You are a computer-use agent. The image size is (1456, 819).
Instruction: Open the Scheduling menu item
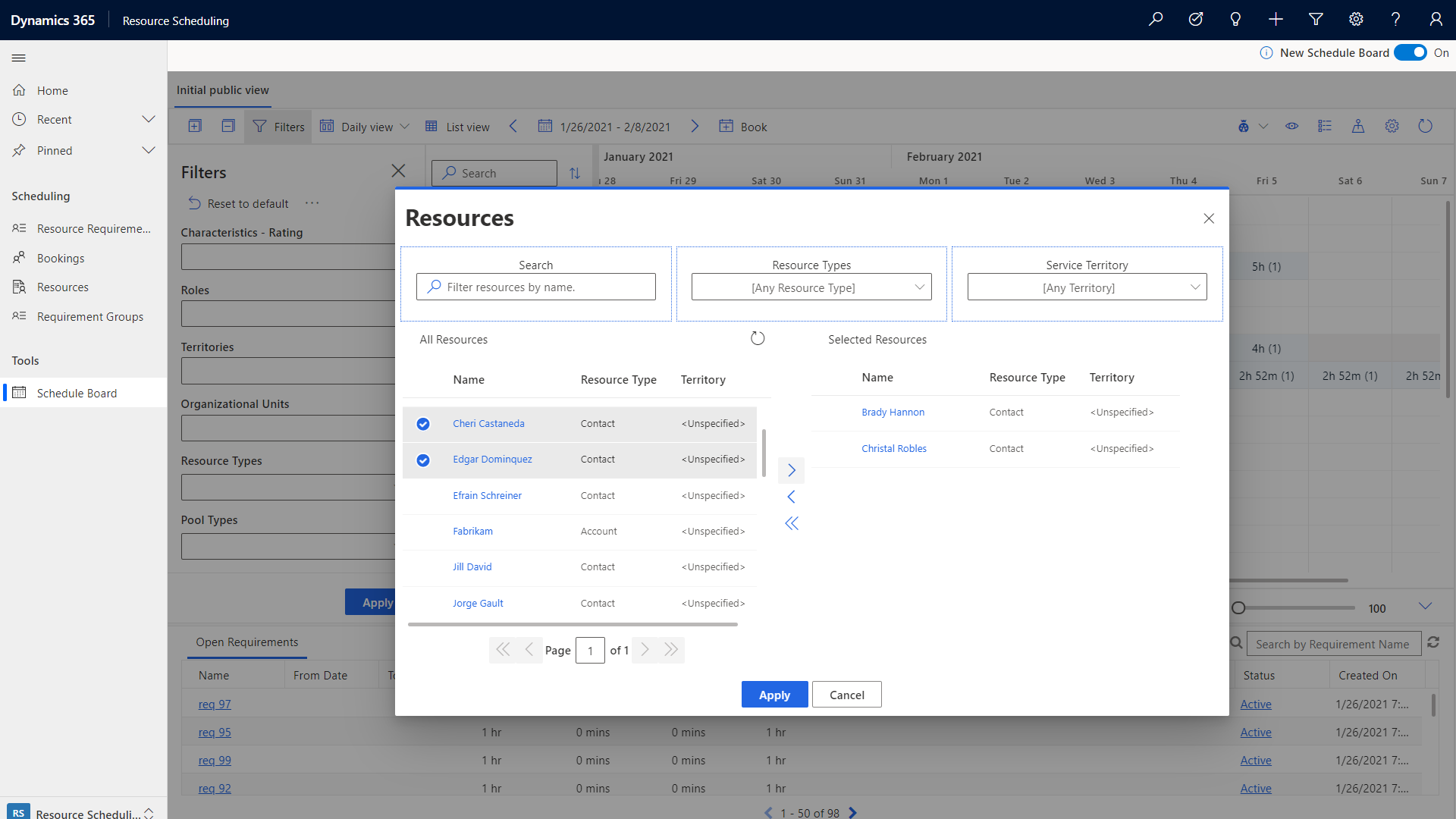coord(42,195)
